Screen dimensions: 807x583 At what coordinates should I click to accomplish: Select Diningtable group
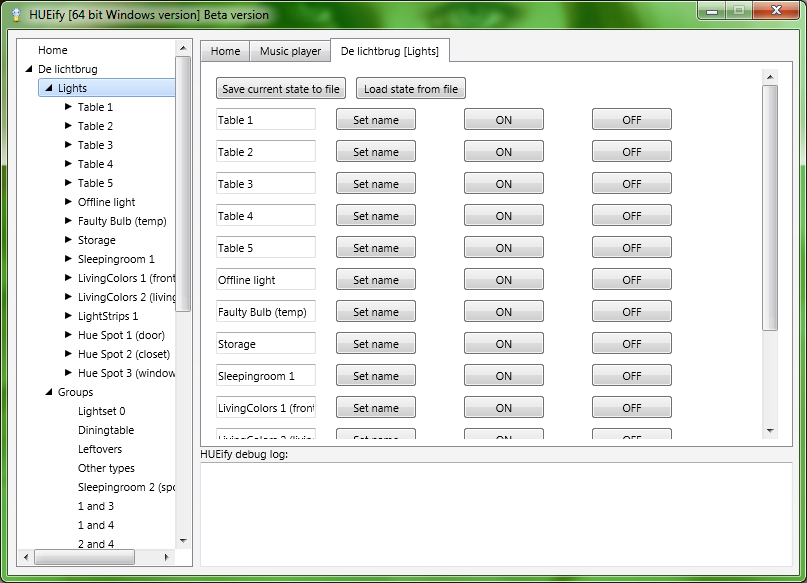[106, 430]
